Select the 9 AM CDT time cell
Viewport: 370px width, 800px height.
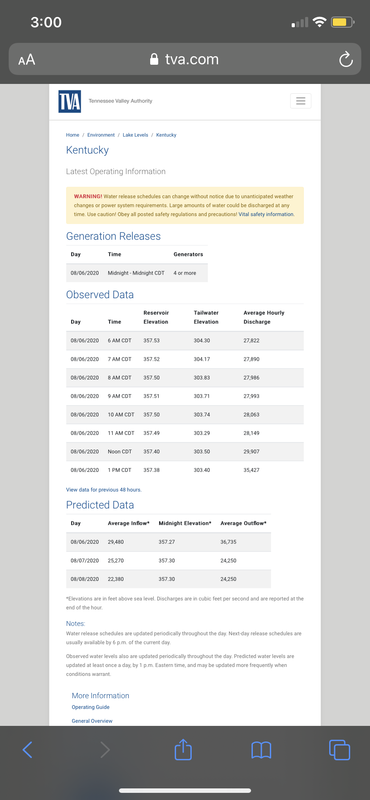pos(119,396)
